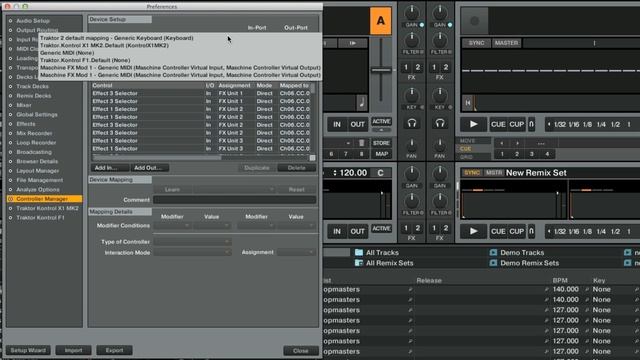This screenshot has width=640, height=360.
Task: Click the skip-to-start icon below the SYNC button
Action: [468, 102]
